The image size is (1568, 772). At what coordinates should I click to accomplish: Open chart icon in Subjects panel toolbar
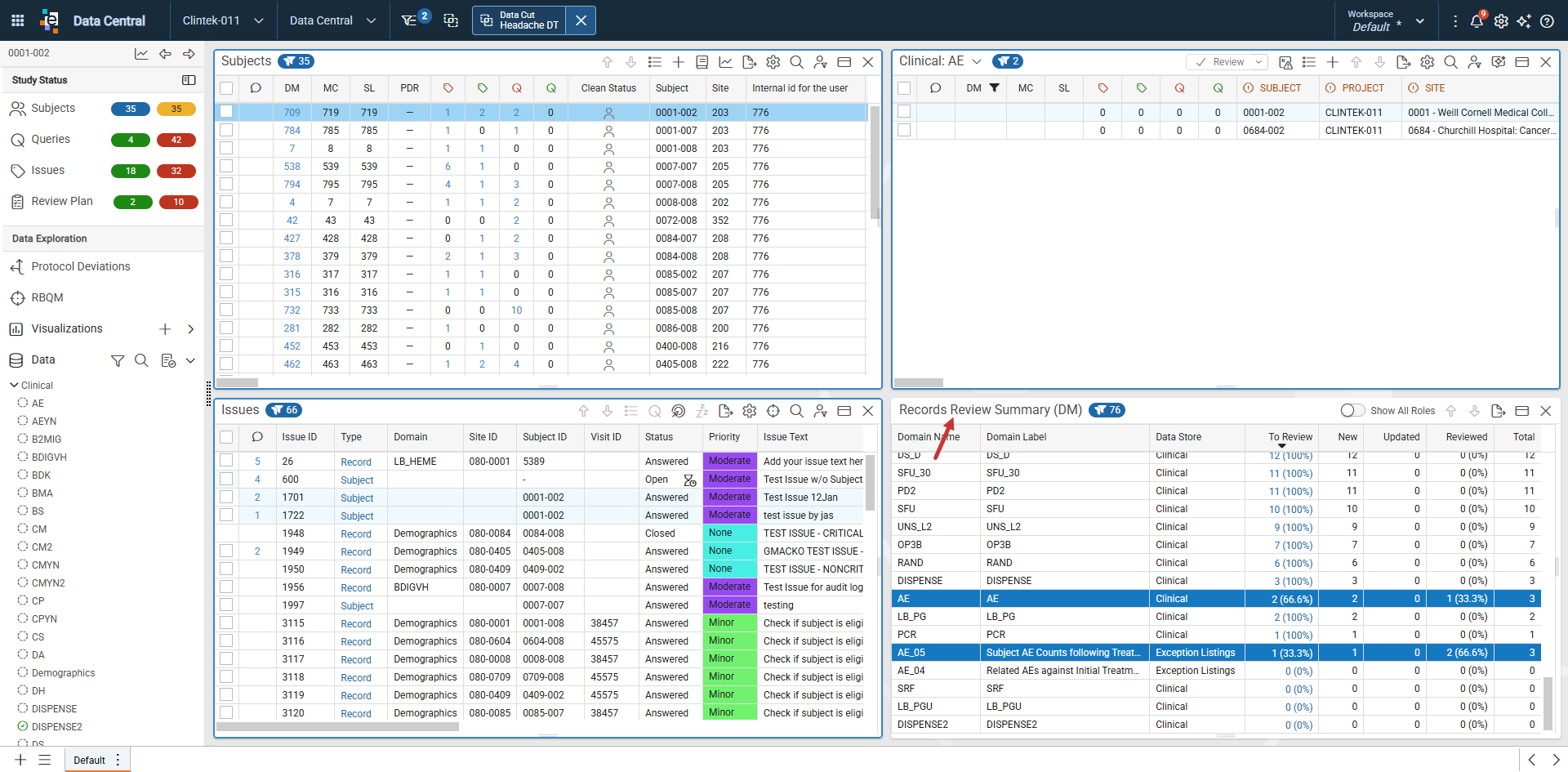click(x=725, y=62)
